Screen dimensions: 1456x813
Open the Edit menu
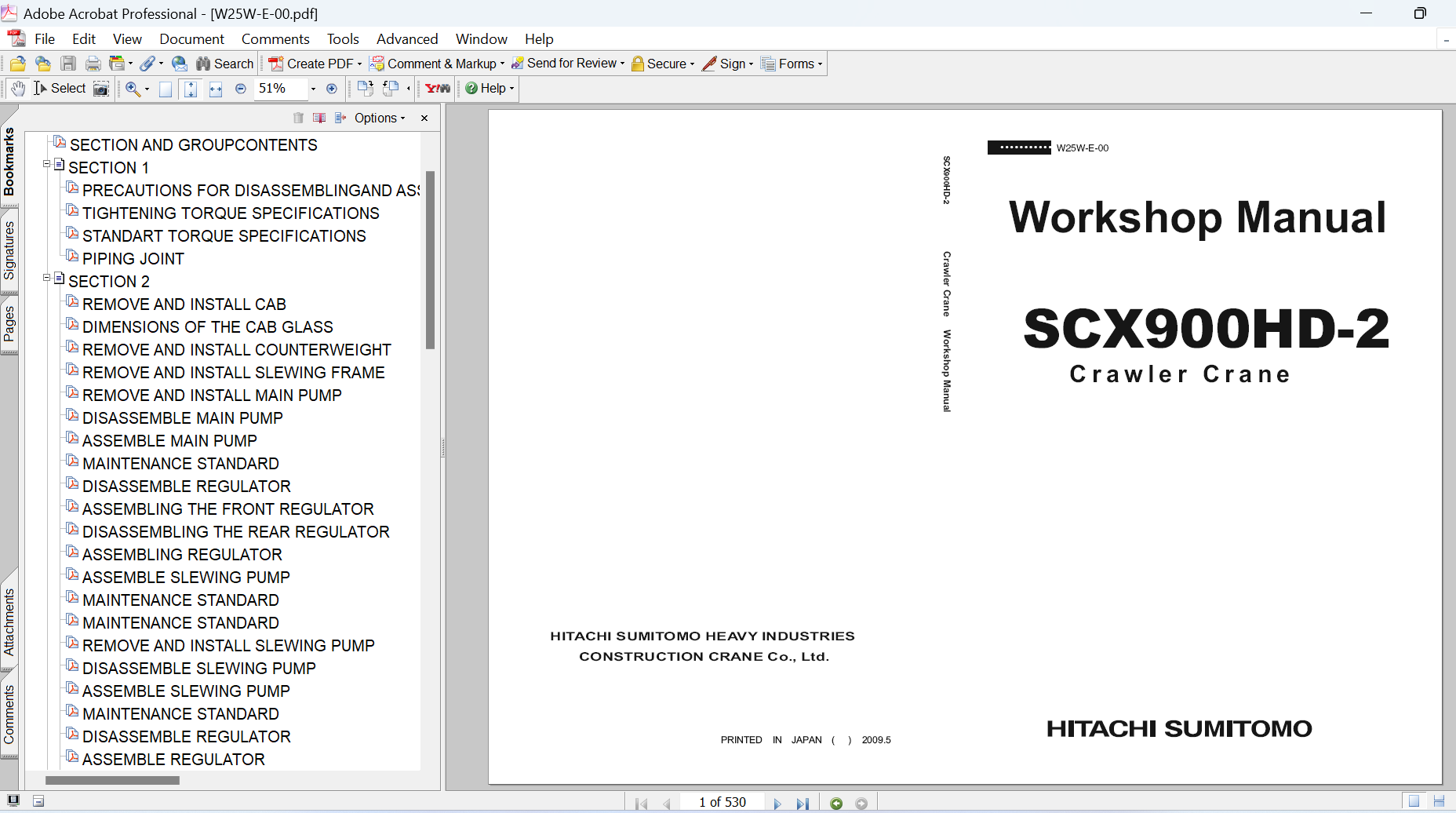coord(84,38)
